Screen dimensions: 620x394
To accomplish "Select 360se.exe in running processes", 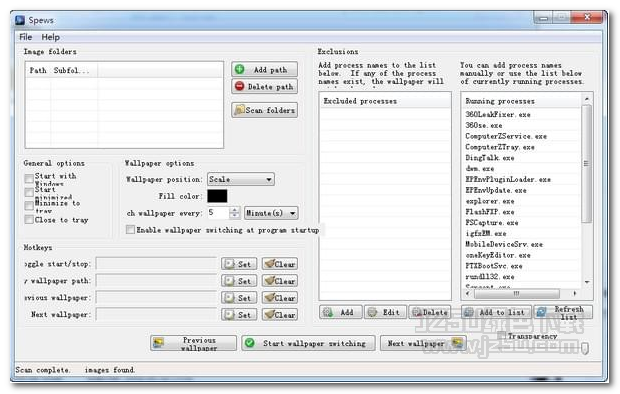I will click(x=484, y=125).
